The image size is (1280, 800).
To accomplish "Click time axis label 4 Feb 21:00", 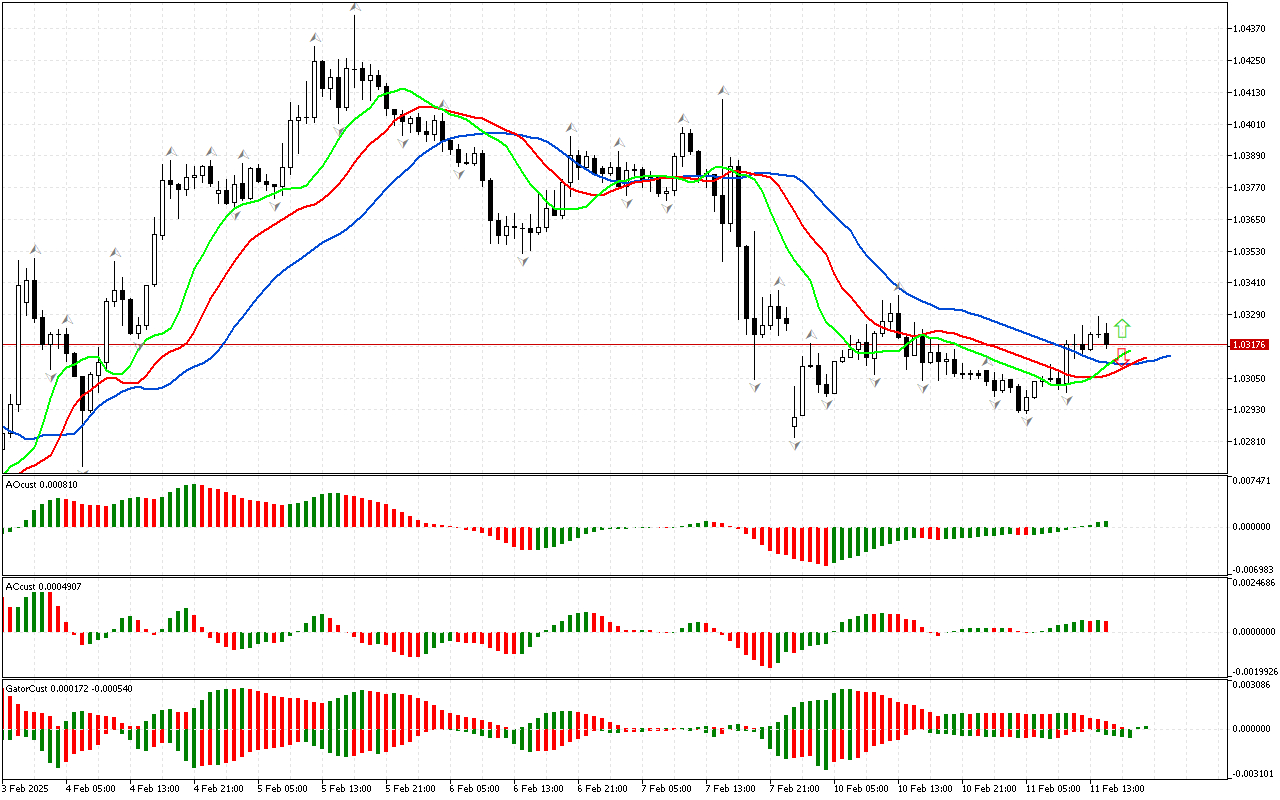I will tap(220, 788).
